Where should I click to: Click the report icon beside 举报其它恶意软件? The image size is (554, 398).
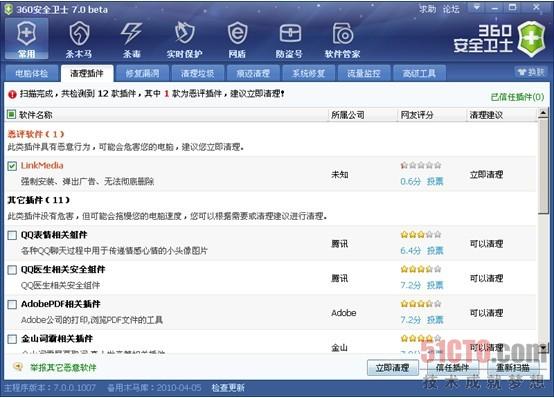click(x=18, y=367)
